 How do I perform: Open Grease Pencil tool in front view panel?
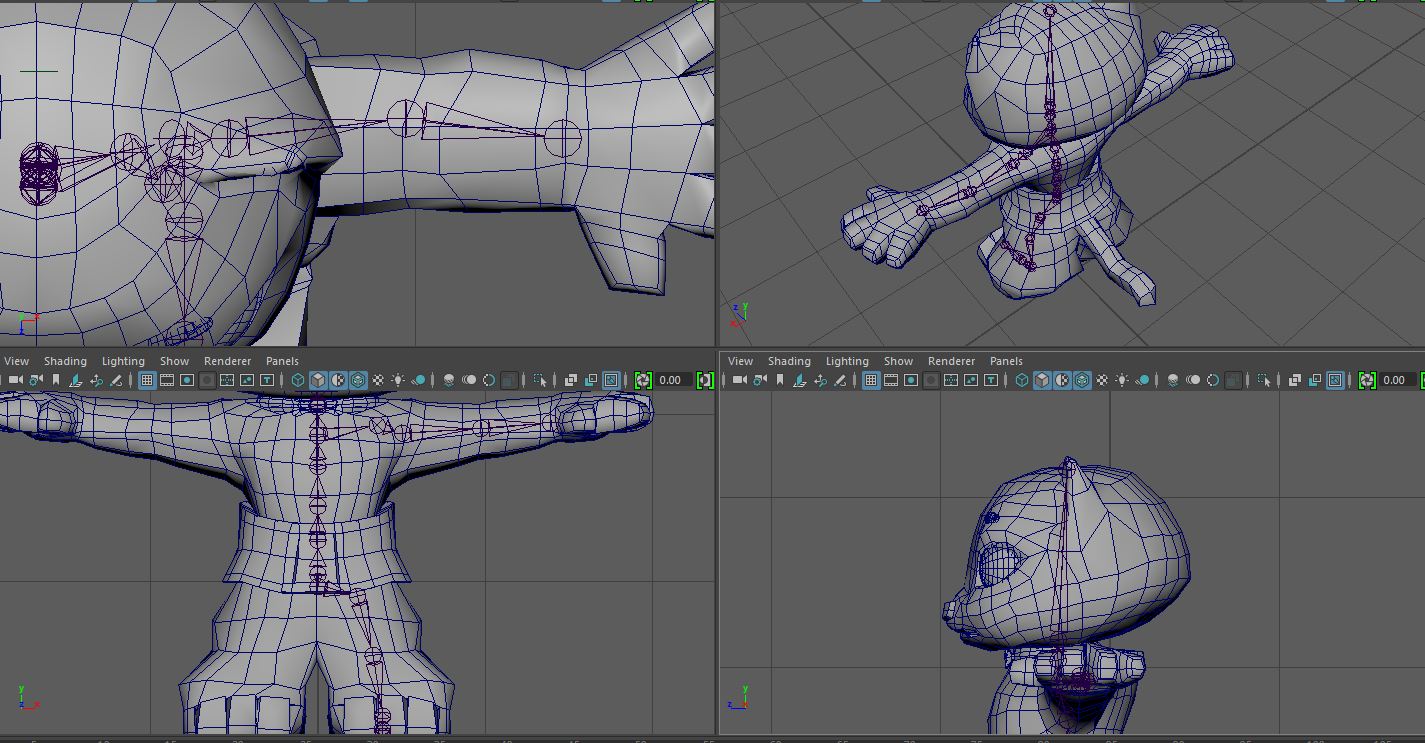(x=116, y=380)
